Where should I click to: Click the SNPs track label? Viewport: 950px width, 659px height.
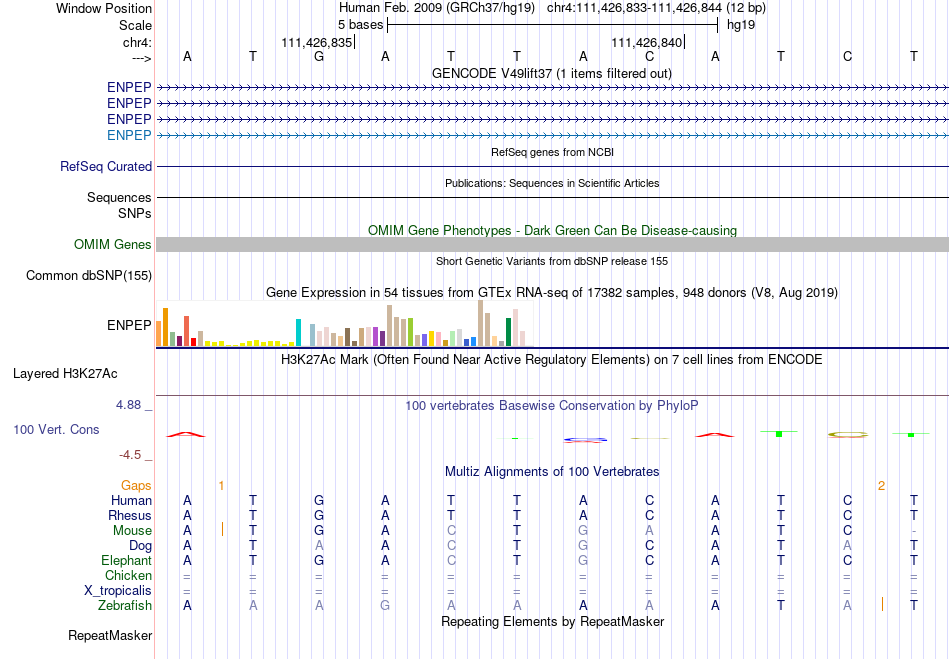click(135, 213)
